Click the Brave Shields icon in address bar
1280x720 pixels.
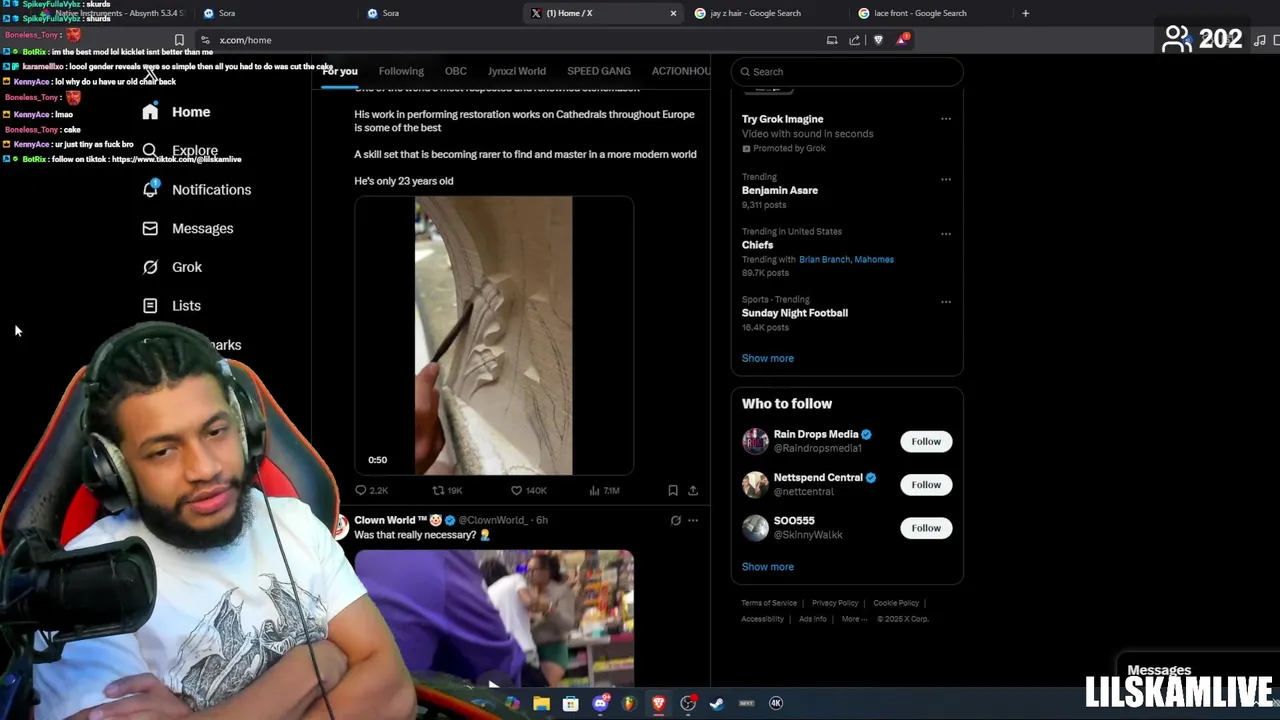click(878, 40)
